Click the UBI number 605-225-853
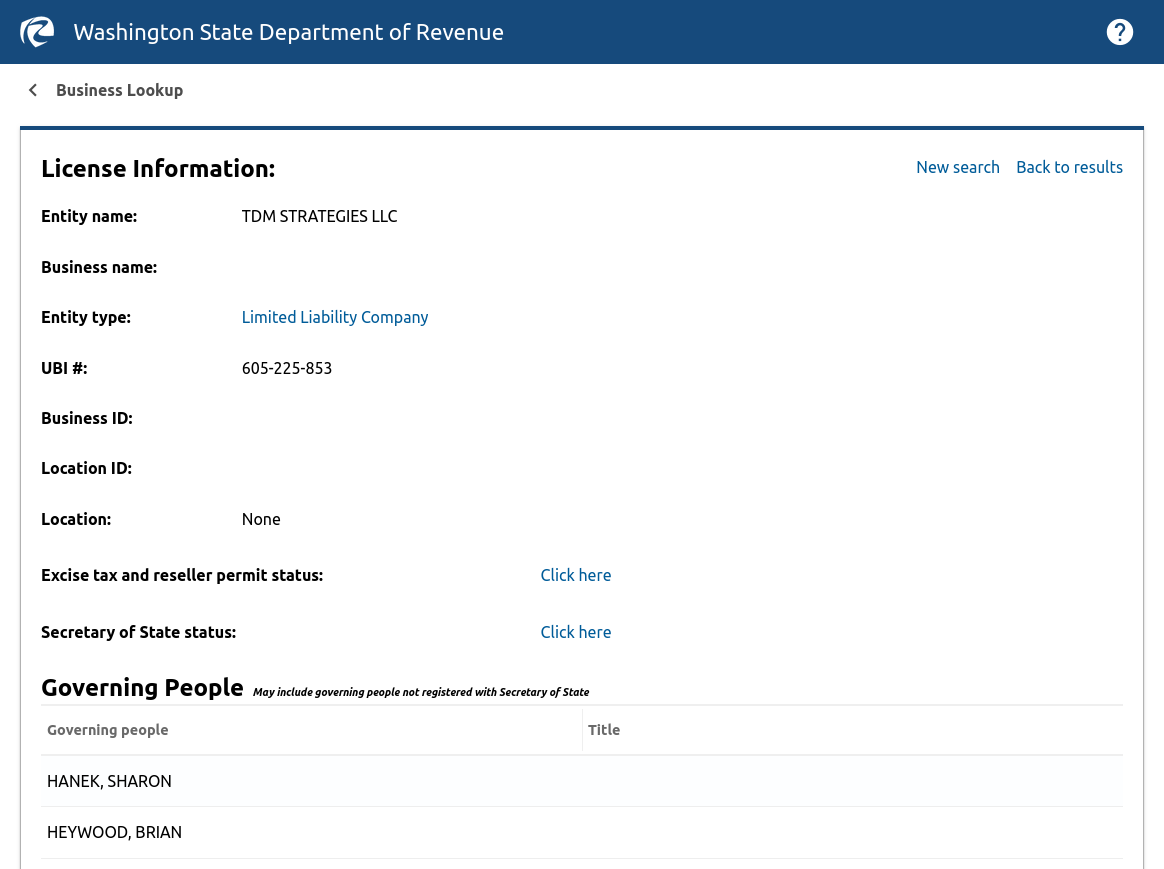This screenshot has height=869, width=1164. [x=287, y=368]
